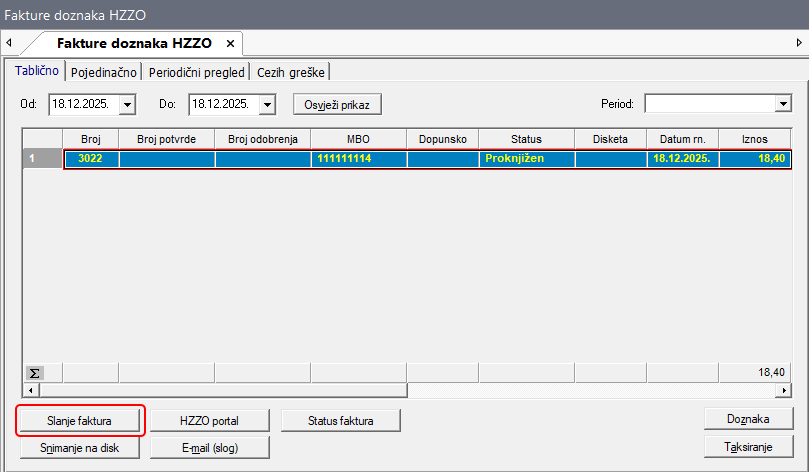The height and width of the screenshot is (472, 809).
Task: Click the Doznaka button
Action: pyautogui.click(x=749, y=419)
